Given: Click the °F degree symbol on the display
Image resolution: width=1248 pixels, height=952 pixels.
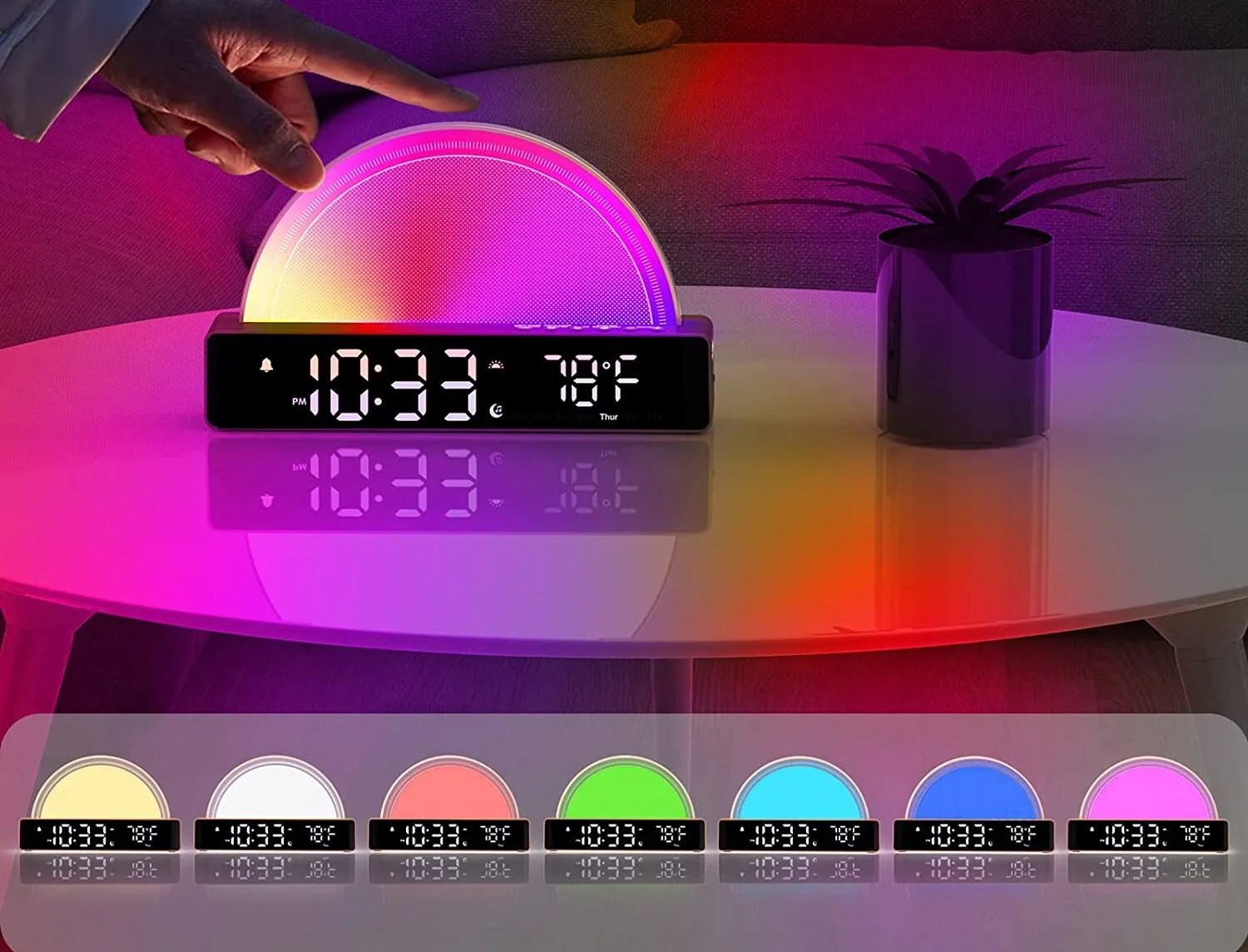Looking at the screenshot, I should click(607, 364).
